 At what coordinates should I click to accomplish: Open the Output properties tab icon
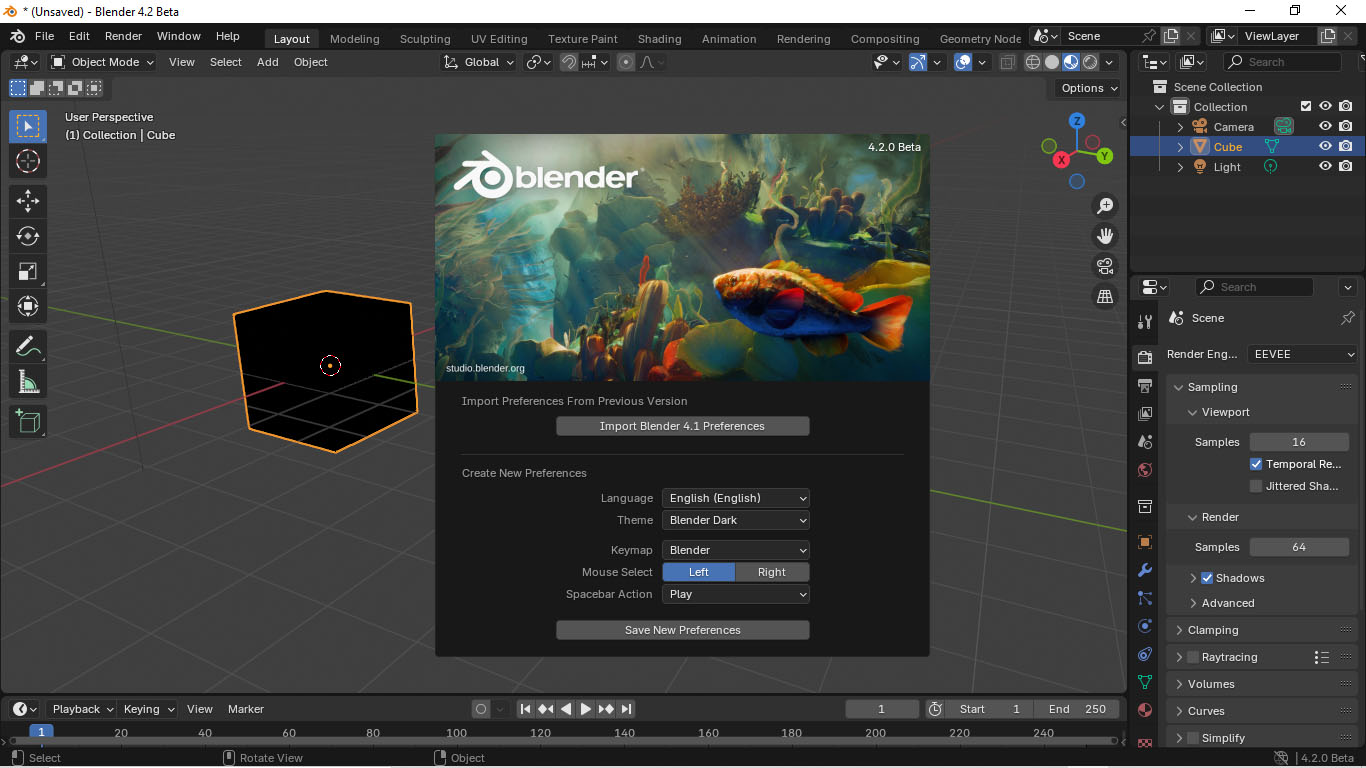click(1145, 386)
